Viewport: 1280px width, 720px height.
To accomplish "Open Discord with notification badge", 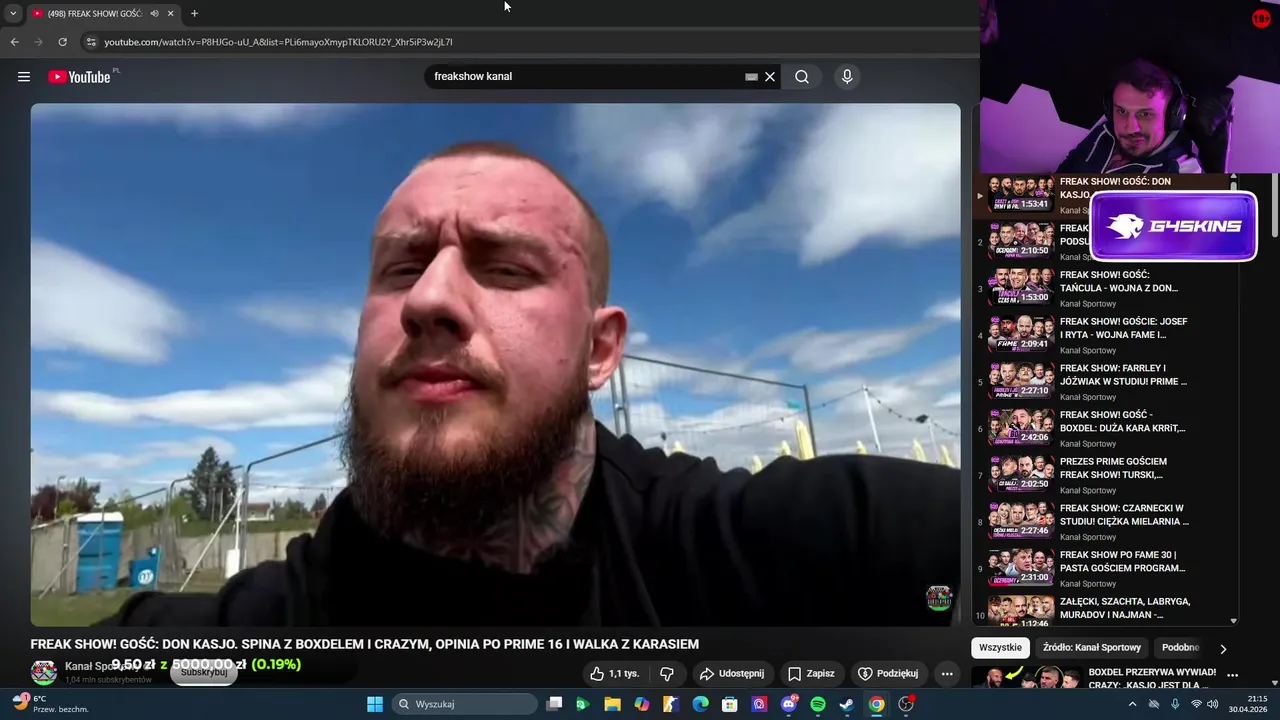I will (x=788, y=704).
